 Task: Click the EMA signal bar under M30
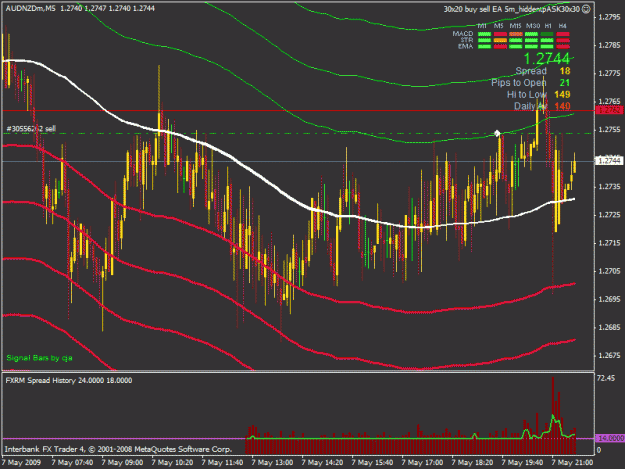tap(531, 47)
